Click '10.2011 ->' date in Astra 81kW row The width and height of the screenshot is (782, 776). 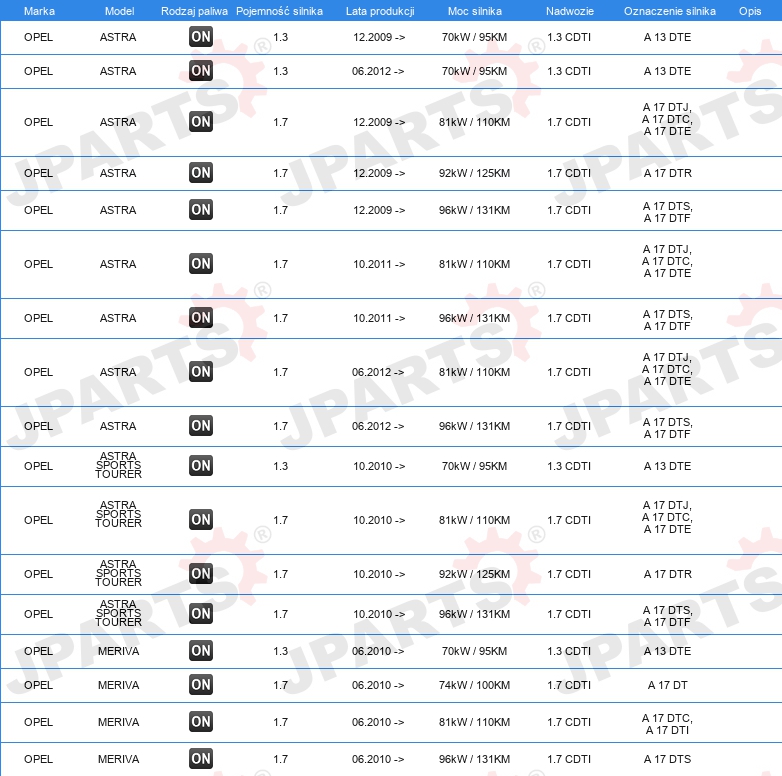379,264
